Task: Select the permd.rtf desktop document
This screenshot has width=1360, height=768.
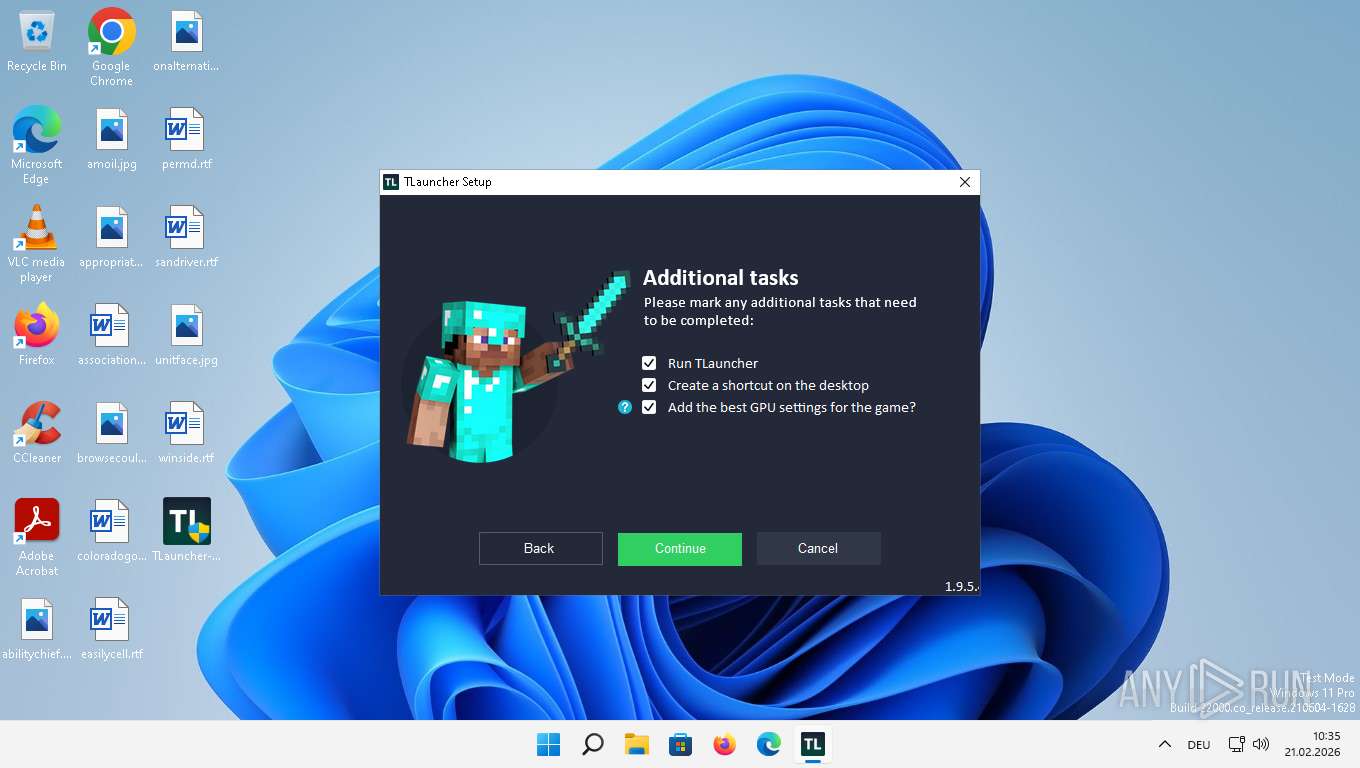Action: click(186, 141)
